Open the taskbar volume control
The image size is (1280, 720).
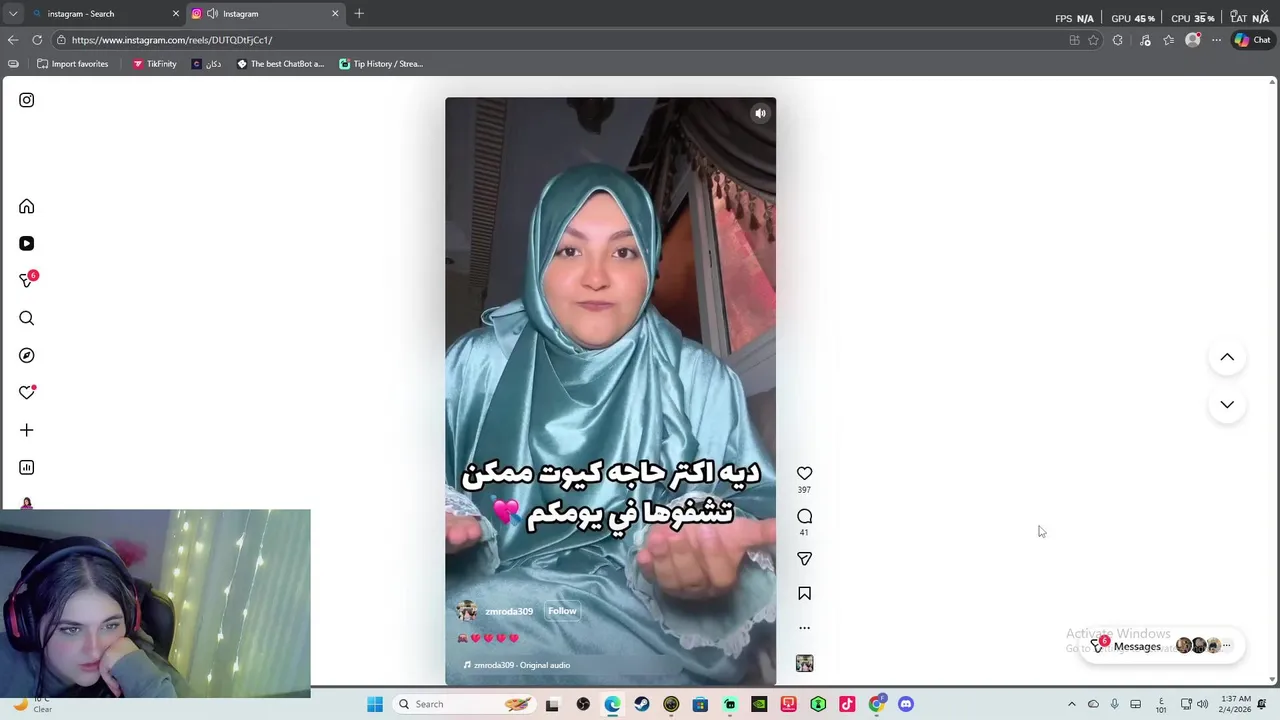point(1202,704)
